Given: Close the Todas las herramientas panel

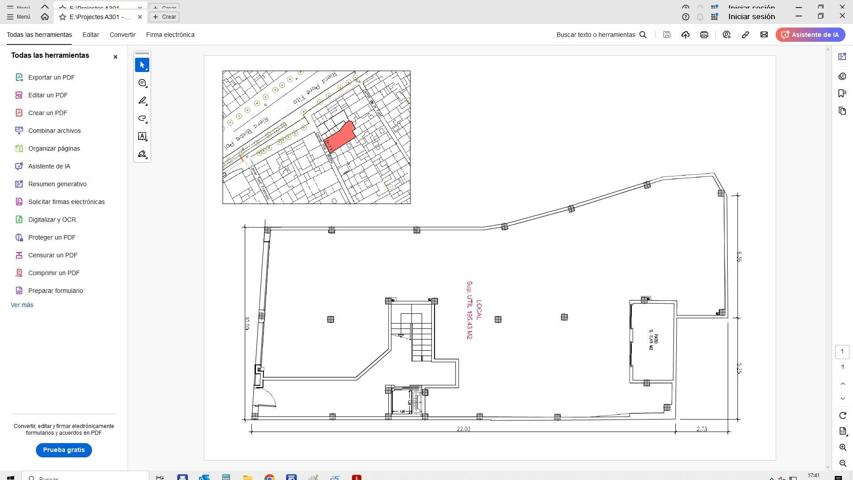Looking at the screenshot, I should coord(115,57).
